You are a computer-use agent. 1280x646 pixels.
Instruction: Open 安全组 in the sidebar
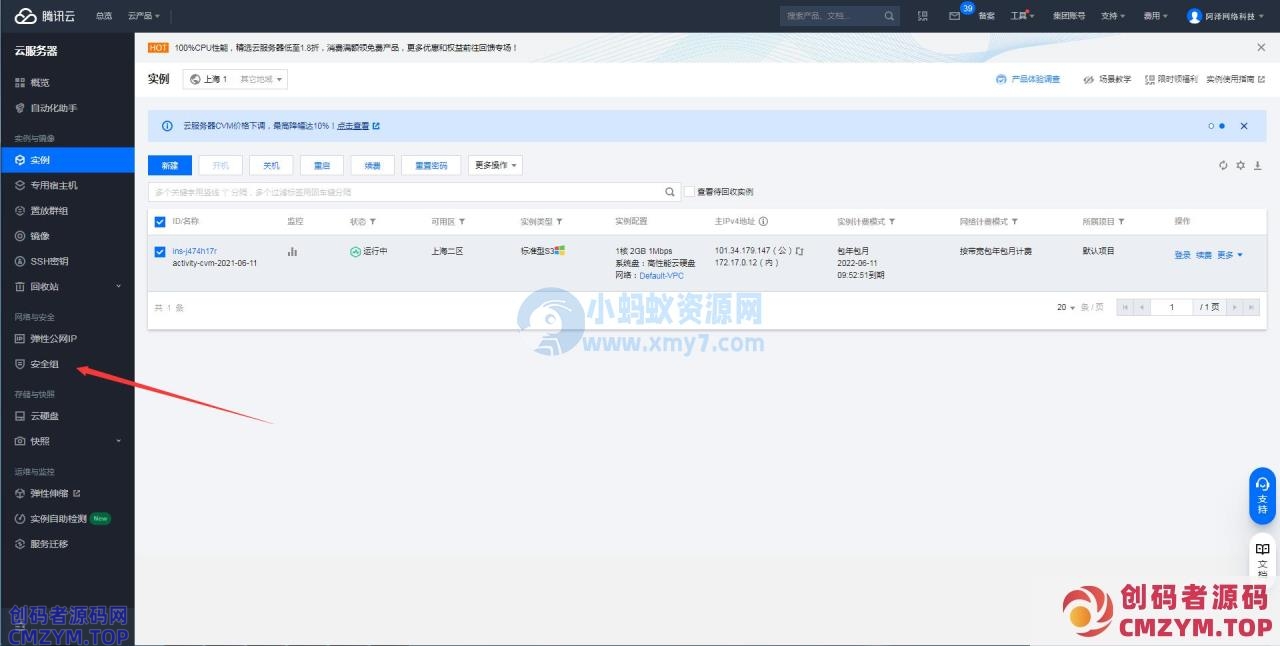pos(44,364)
